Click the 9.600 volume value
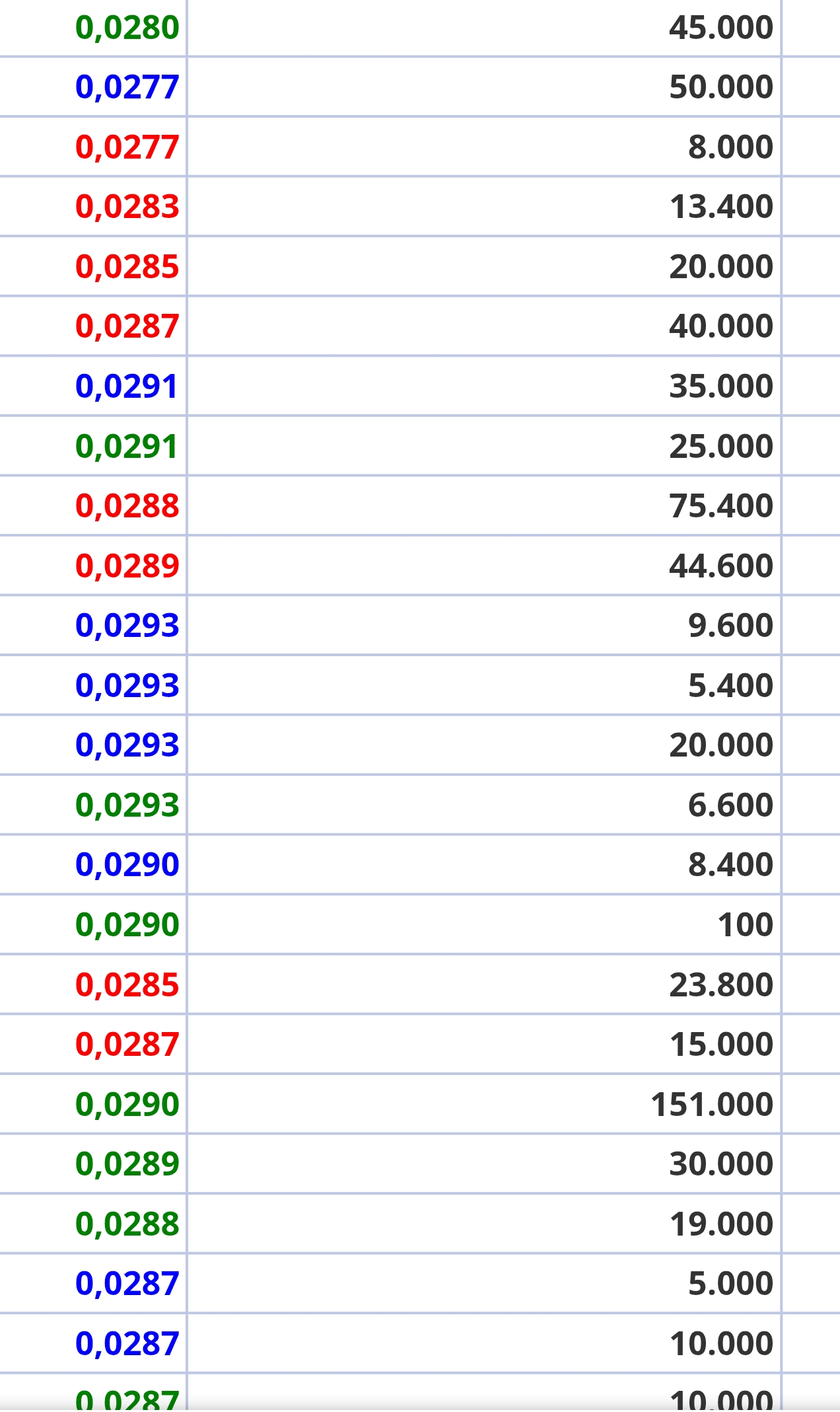 pyautogui.click(x=730, y=626)
